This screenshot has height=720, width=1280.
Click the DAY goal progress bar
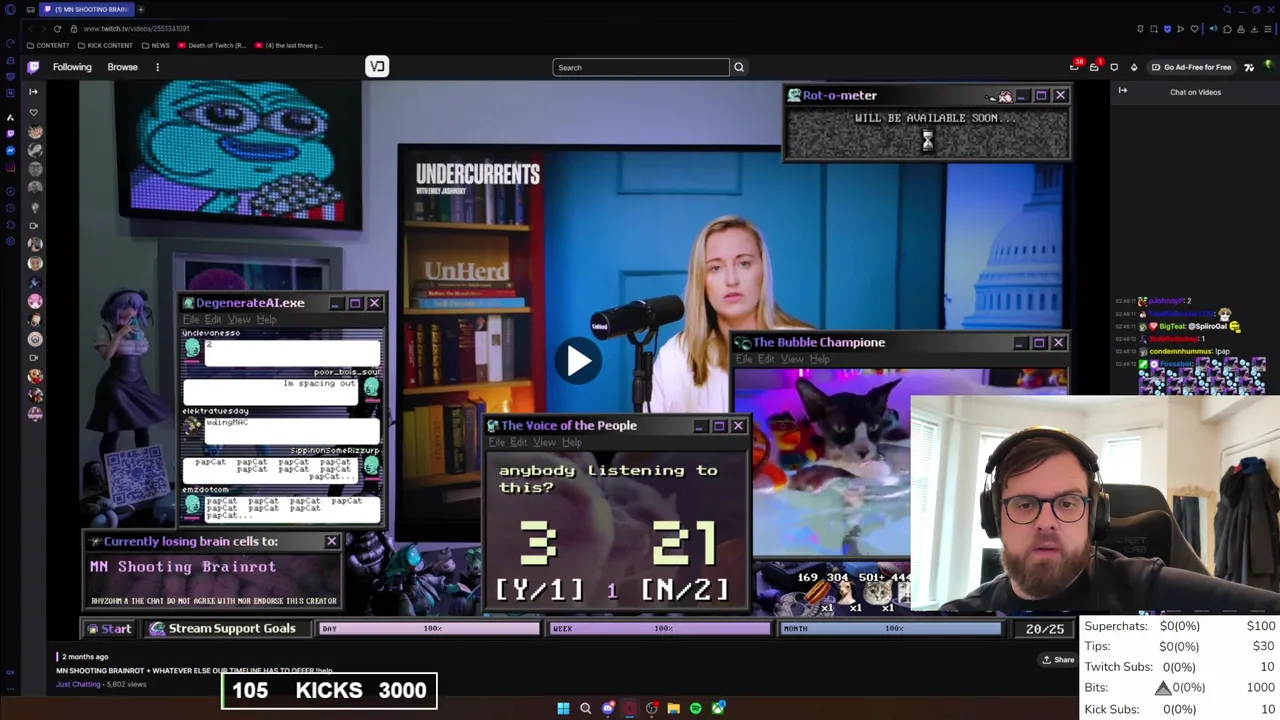click(x=430, y=628)
